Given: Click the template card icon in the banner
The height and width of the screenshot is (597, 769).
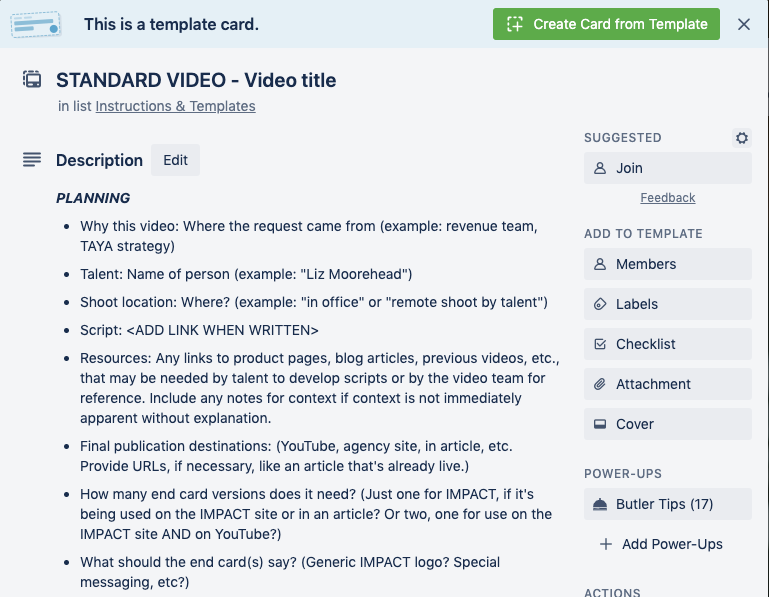Looking at the screenshot, I should point(36,24).
